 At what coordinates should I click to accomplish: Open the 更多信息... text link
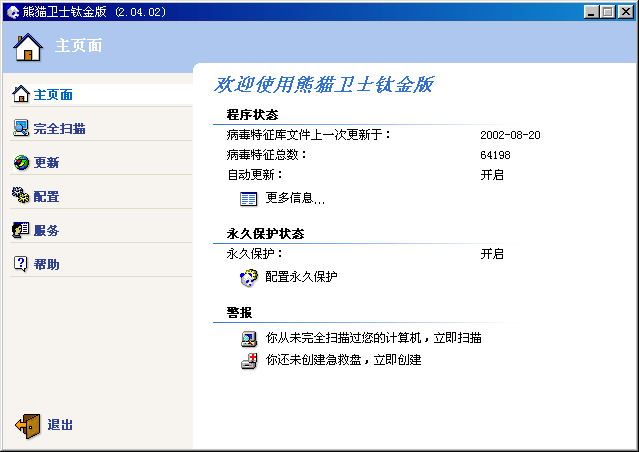pyautogui.click(x=295, y=199)
